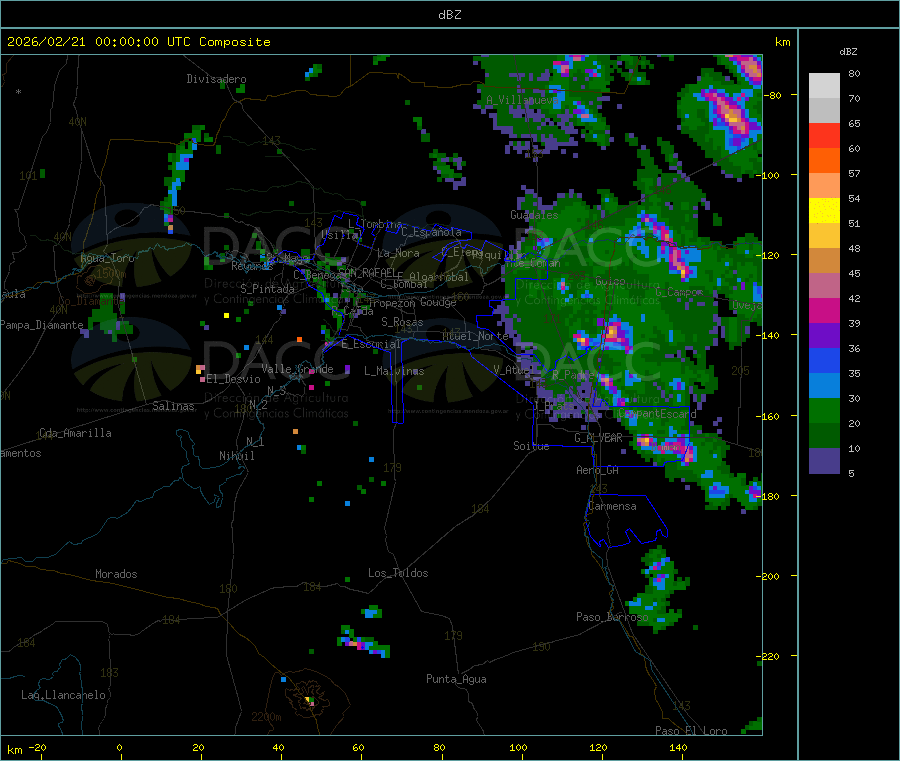Click the Valle_Grande map label

[297, 369]
